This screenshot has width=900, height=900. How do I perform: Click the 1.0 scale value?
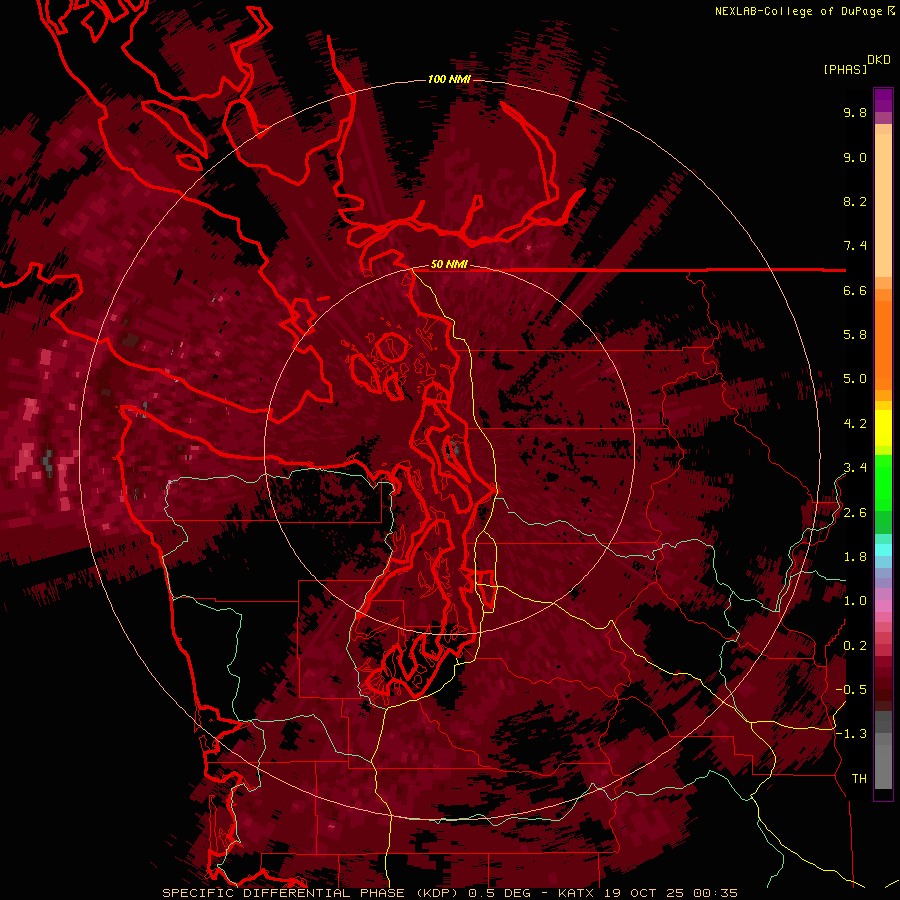pos(855,601)
